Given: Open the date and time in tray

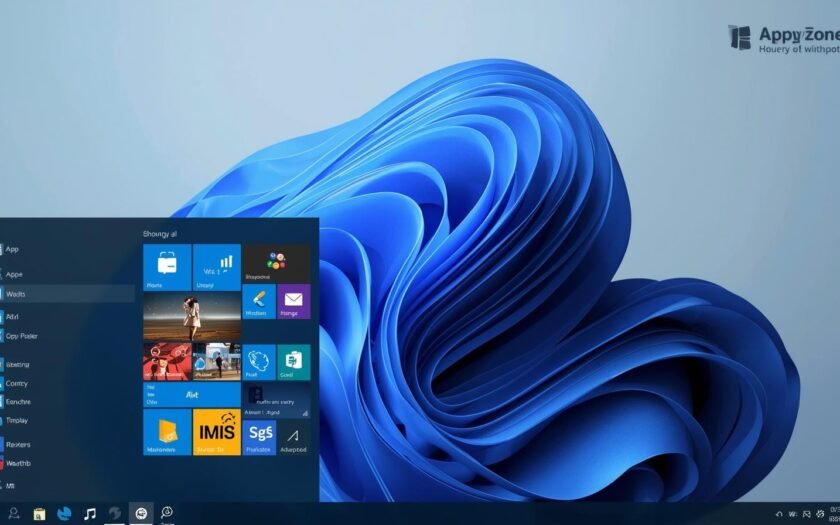Looking at the screenshot, I should (835, 514).
